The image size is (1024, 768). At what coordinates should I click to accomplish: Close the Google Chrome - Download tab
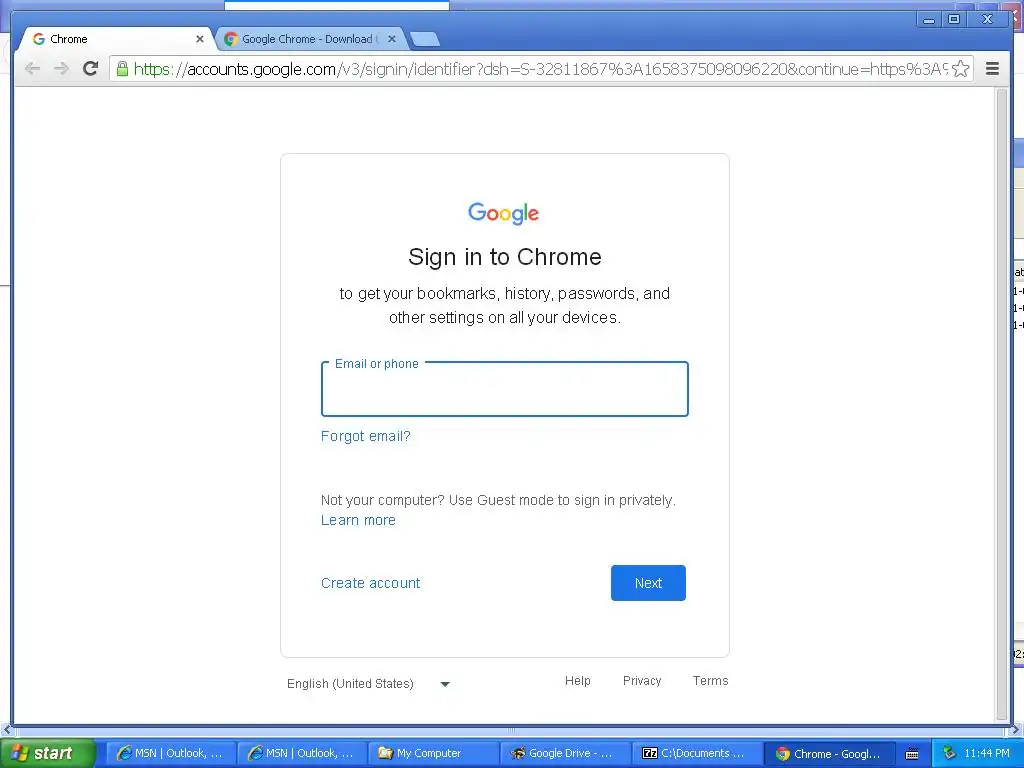tap(392, 39)
